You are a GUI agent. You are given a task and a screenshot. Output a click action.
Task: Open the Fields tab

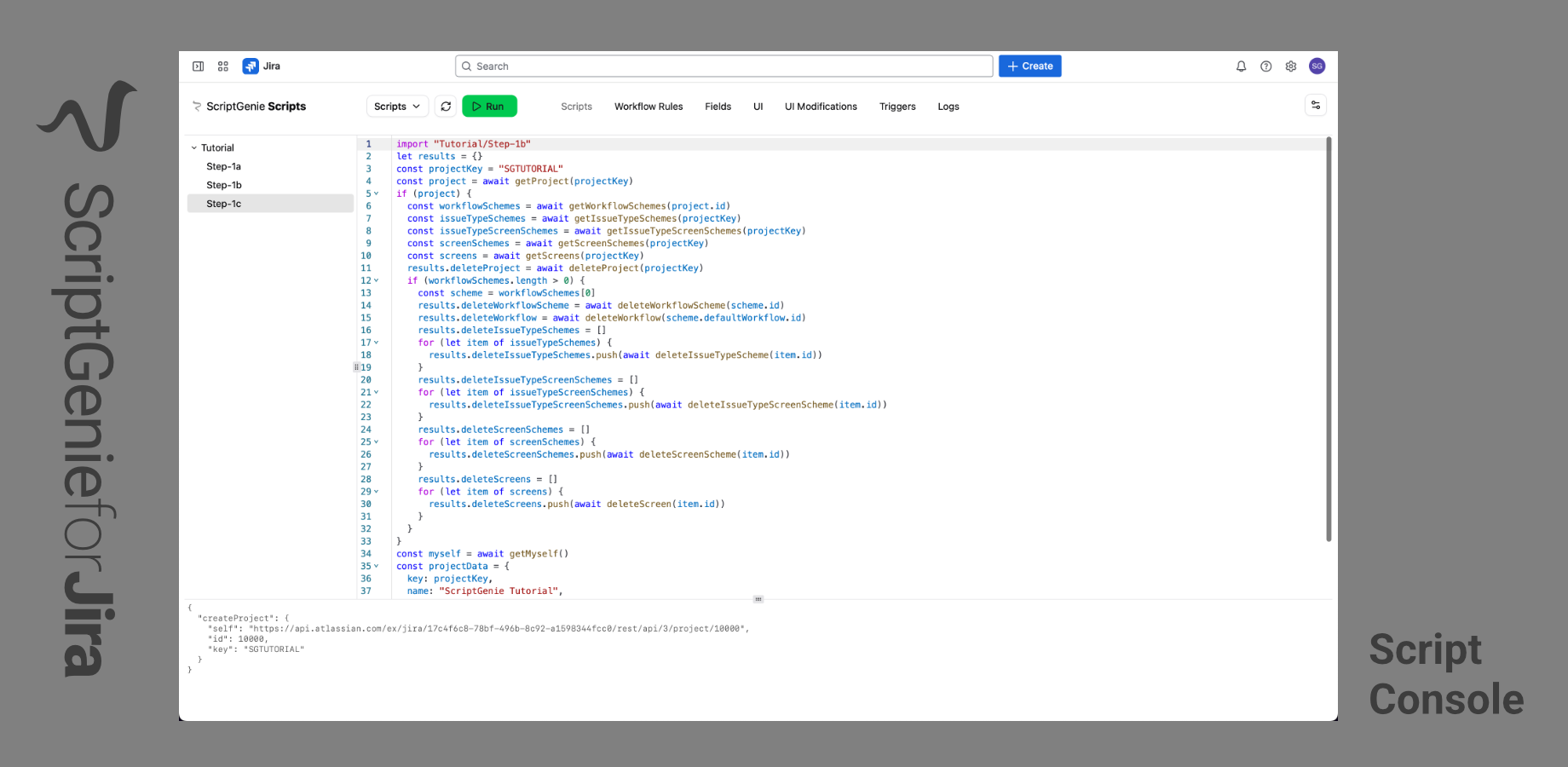(x=718, y=107)
